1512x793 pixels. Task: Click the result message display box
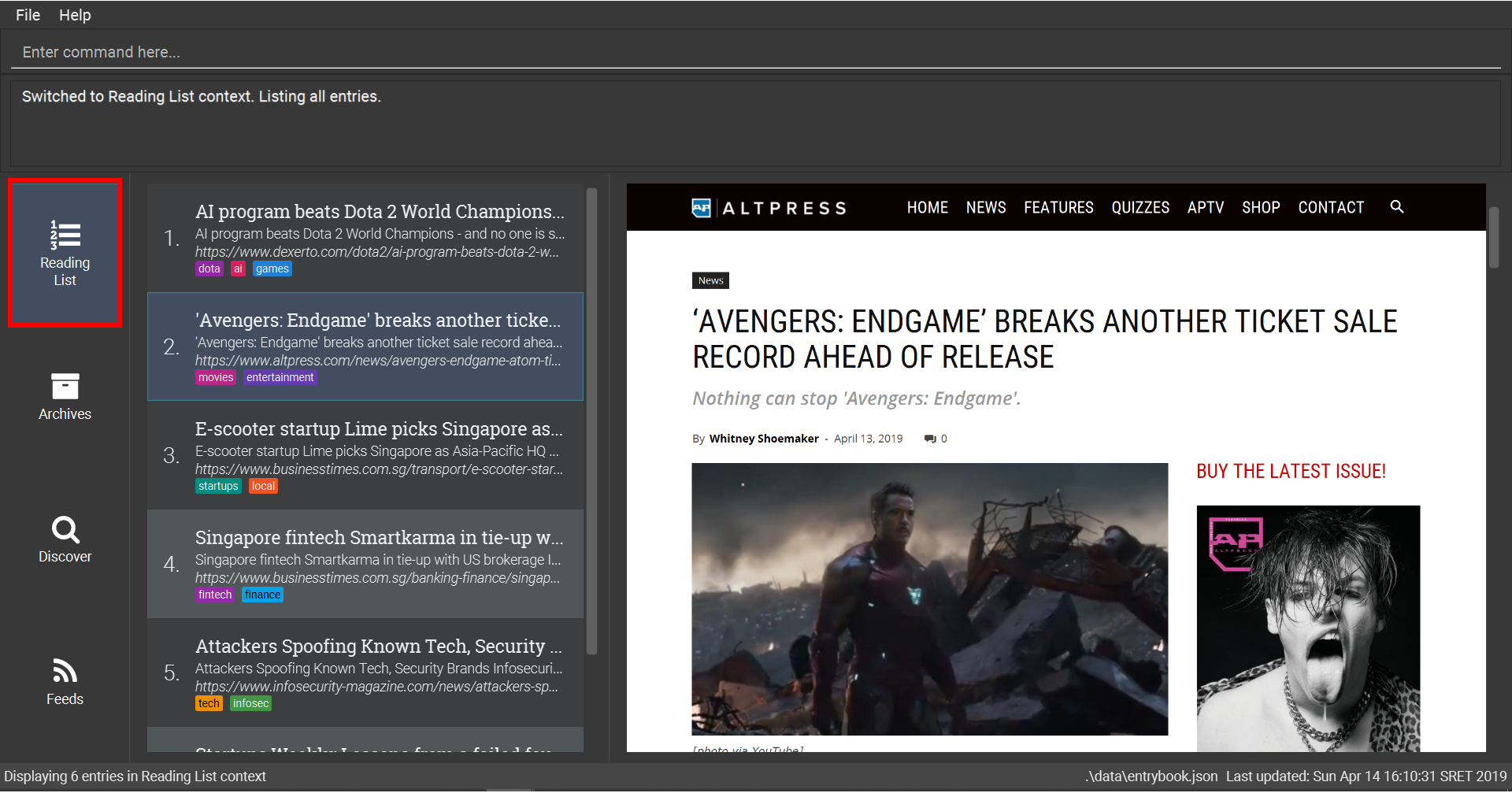point(756,122)
